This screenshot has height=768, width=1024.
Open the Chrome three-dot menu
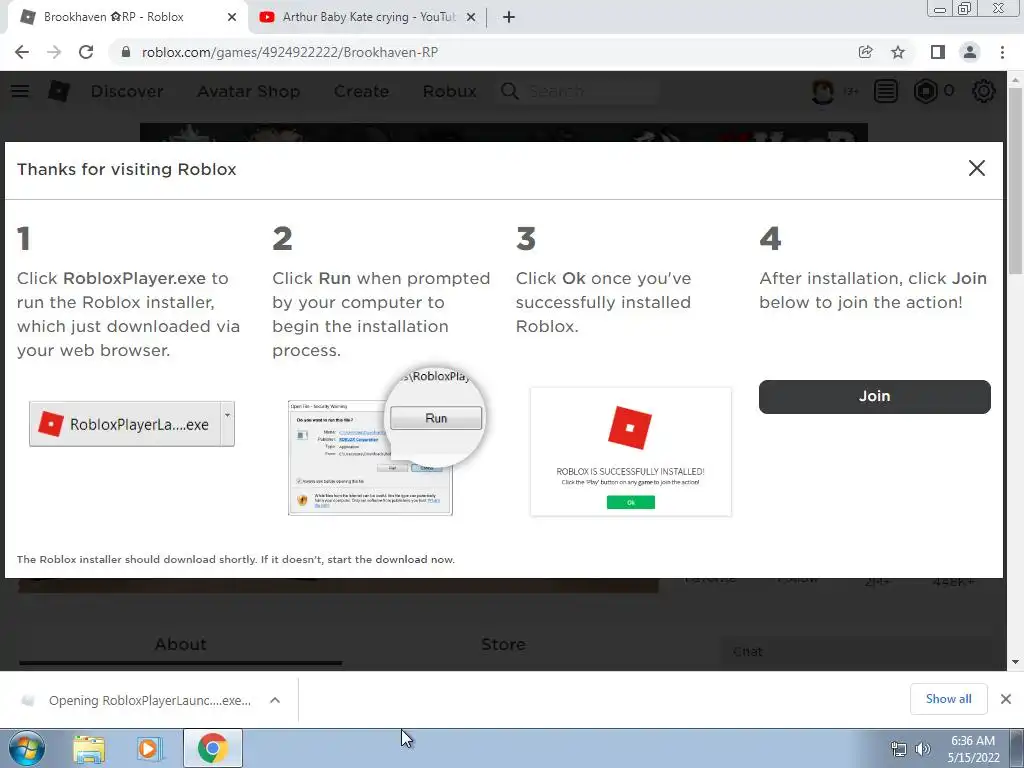1002,52
